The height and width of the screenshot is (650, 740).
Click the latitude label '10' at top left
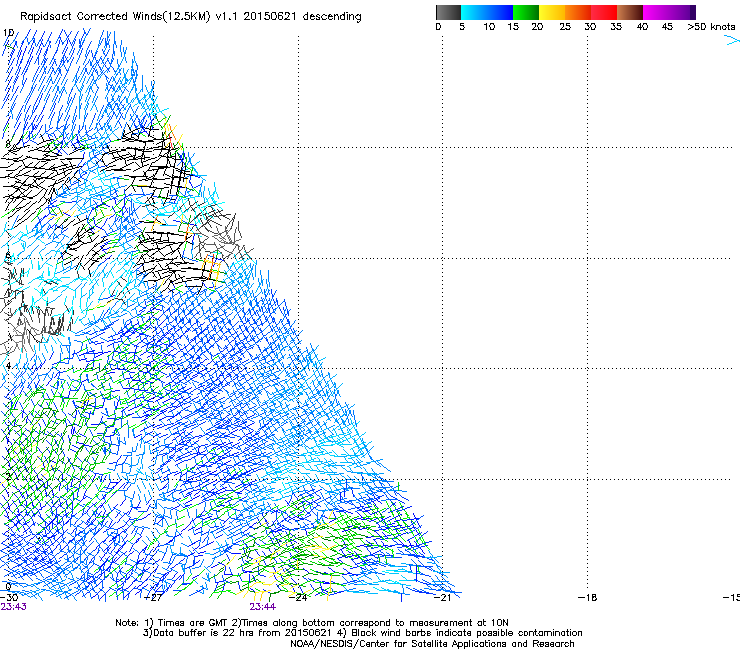(8, 33)
